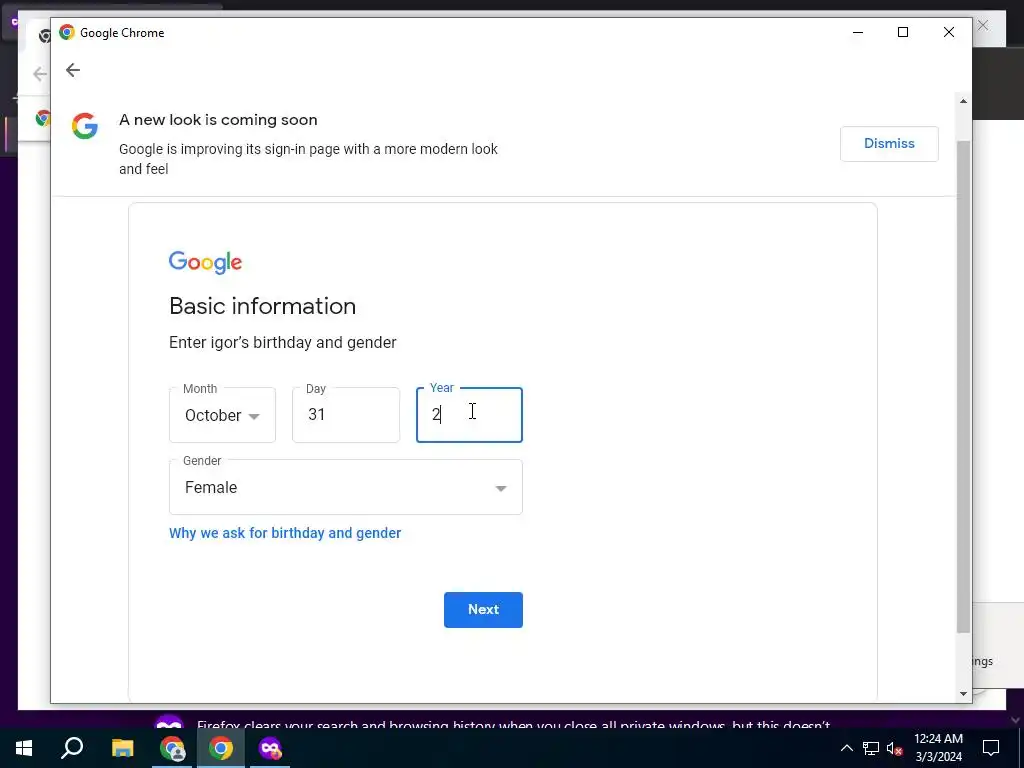Show hidden system tray icons
Image resolution: width=1024 pixels, height=768 pixels.
click(x=846, y=748)
